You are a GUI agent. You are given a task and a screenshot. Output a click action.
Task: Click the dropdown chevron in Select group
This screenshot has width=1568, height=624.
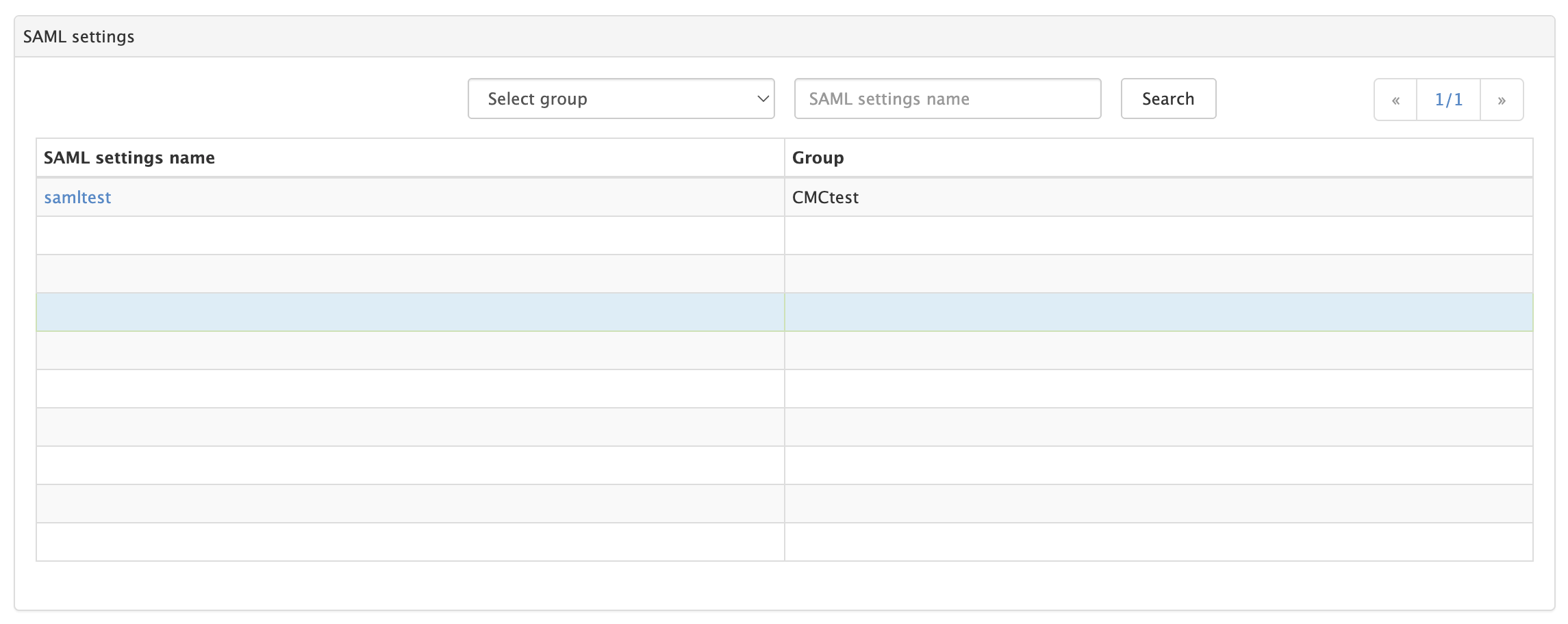pyautogui.click(x=762, y=99)
